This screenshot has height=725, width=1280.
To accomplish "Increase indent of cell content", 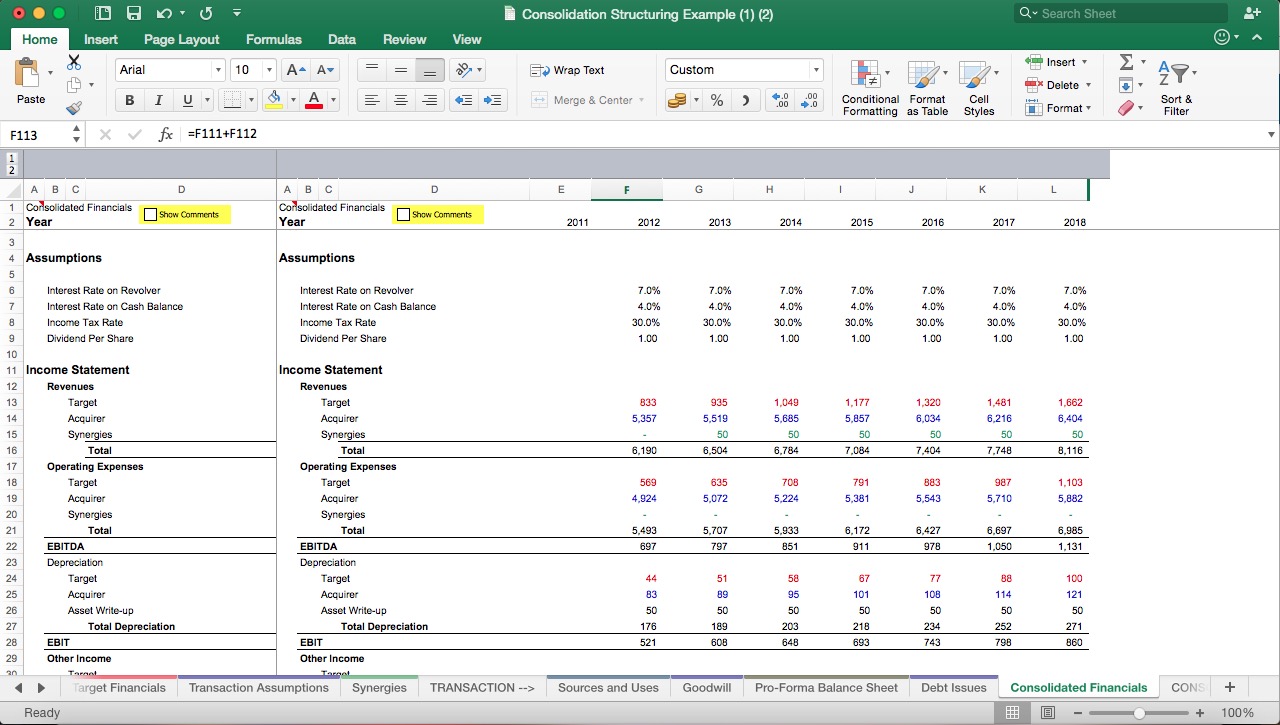I will [x=492, y=100].
